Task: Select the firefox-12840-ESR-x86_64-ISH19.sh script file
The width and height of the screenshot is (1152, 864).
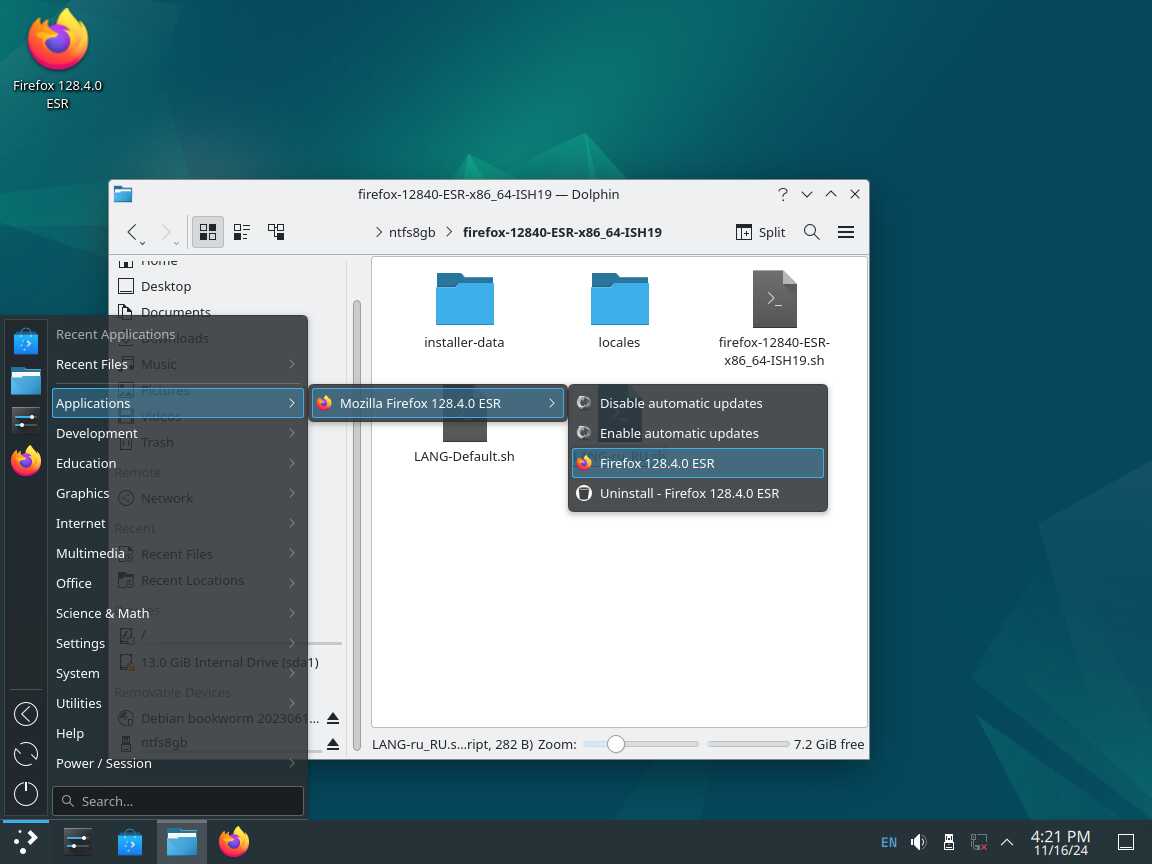Action: click(774, 300)
